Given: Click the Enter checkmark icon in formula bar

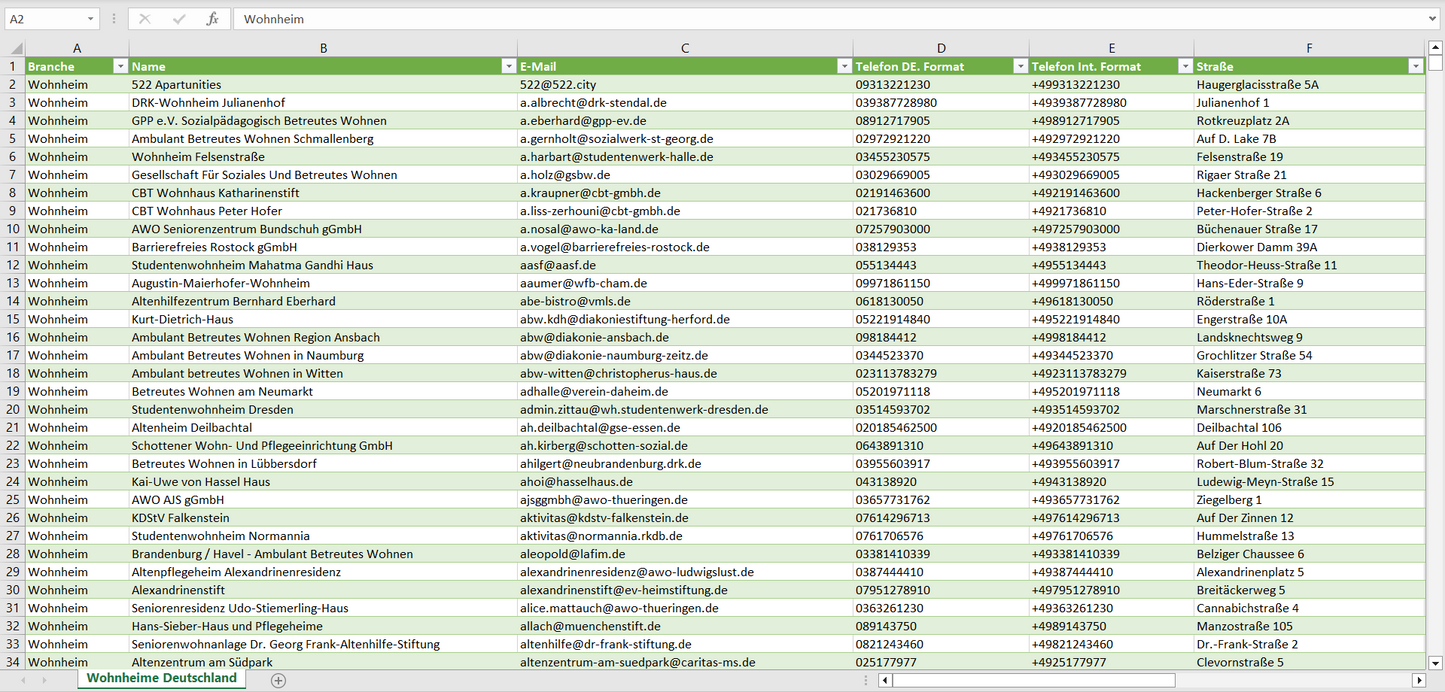Looking at the screenshot, I should click(179, 19).
